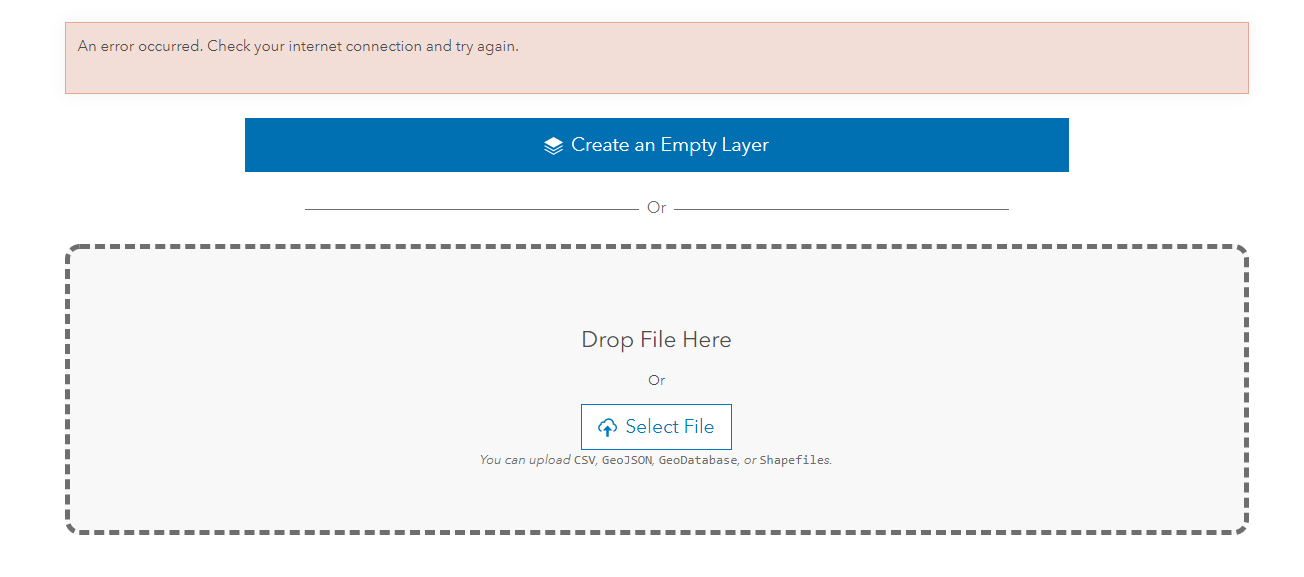This screenshot has width=1304, height=577.
Task: Click the Select File button
Action: 656,427
